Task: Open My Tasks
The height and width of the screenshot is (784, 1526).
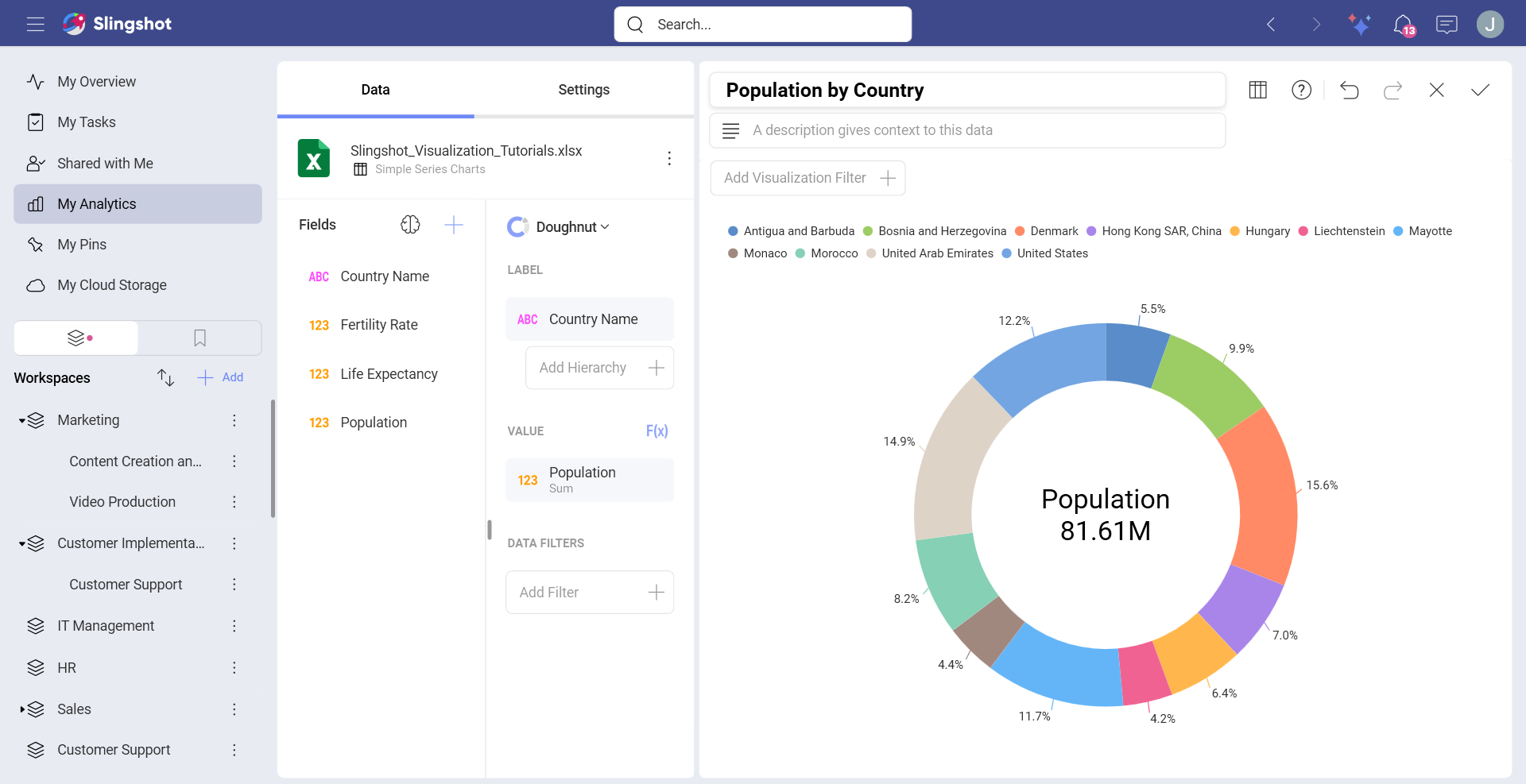Action: coord(137,122)
